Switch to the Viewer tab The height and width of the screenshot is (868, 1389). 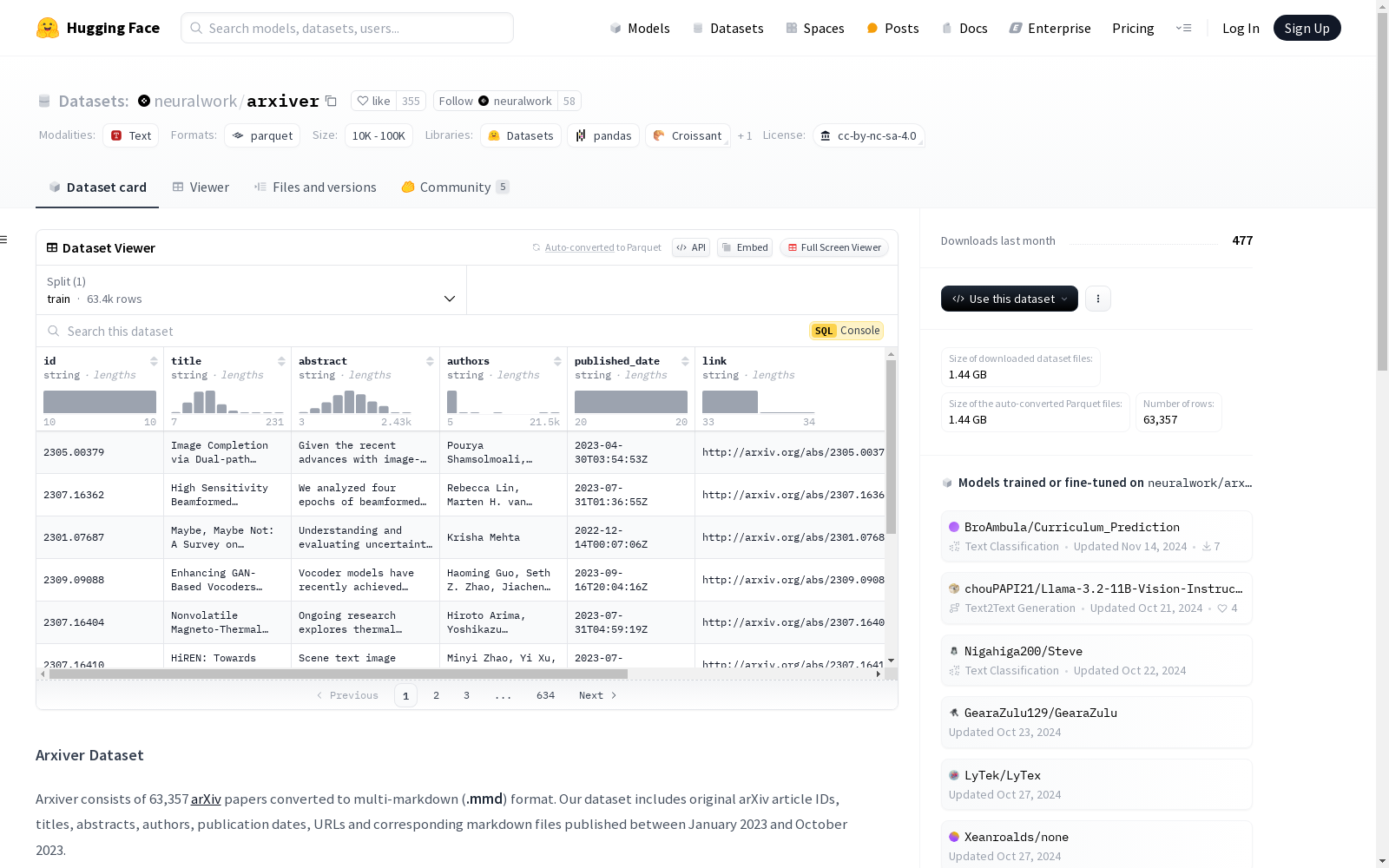point(201,187)
